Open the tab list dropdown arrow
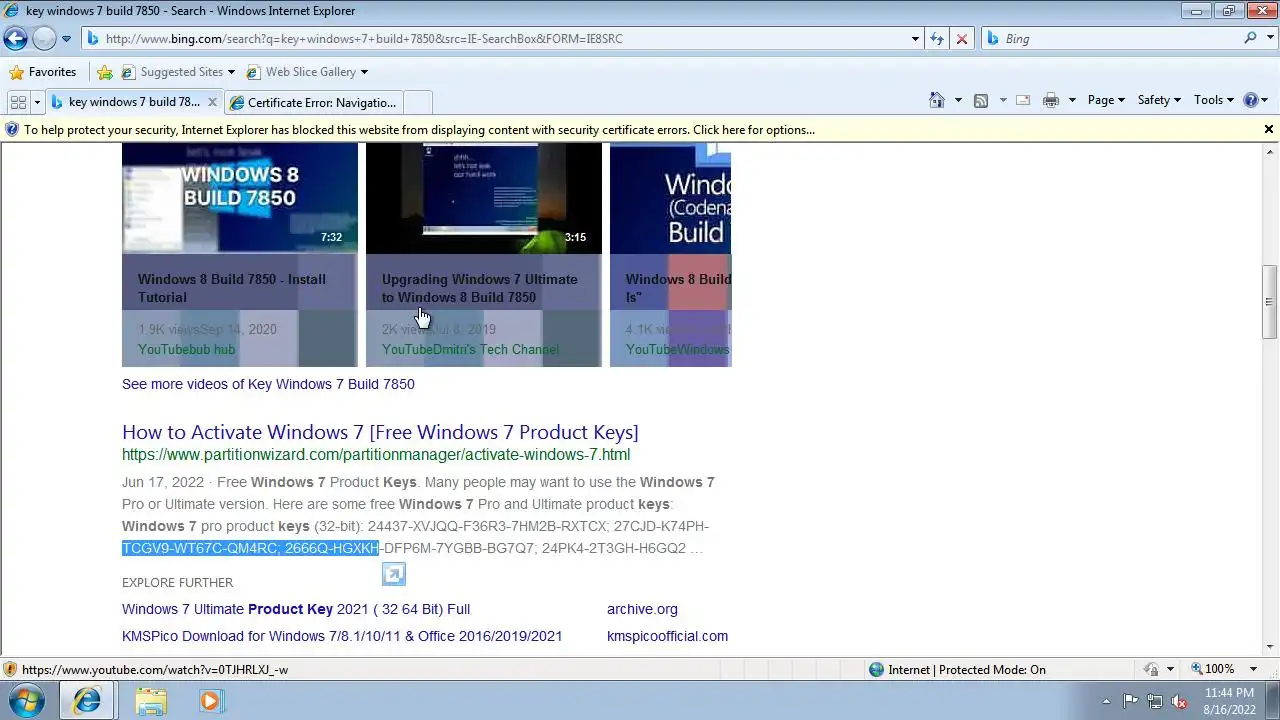 click(37, 102)
